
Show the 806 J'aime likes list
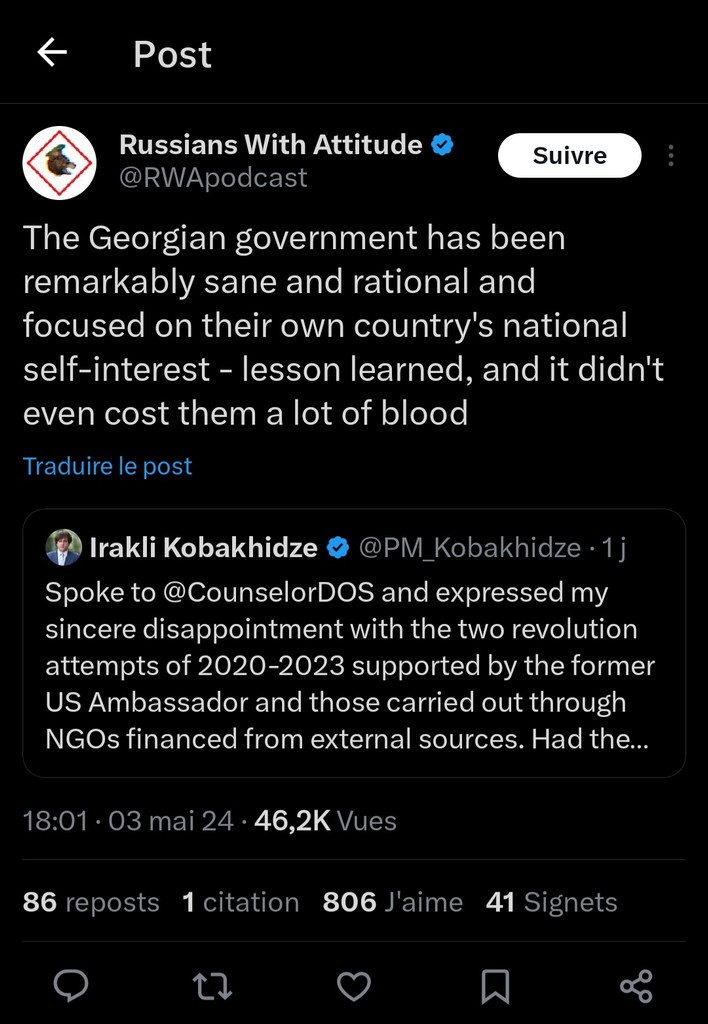coord(392,902)
